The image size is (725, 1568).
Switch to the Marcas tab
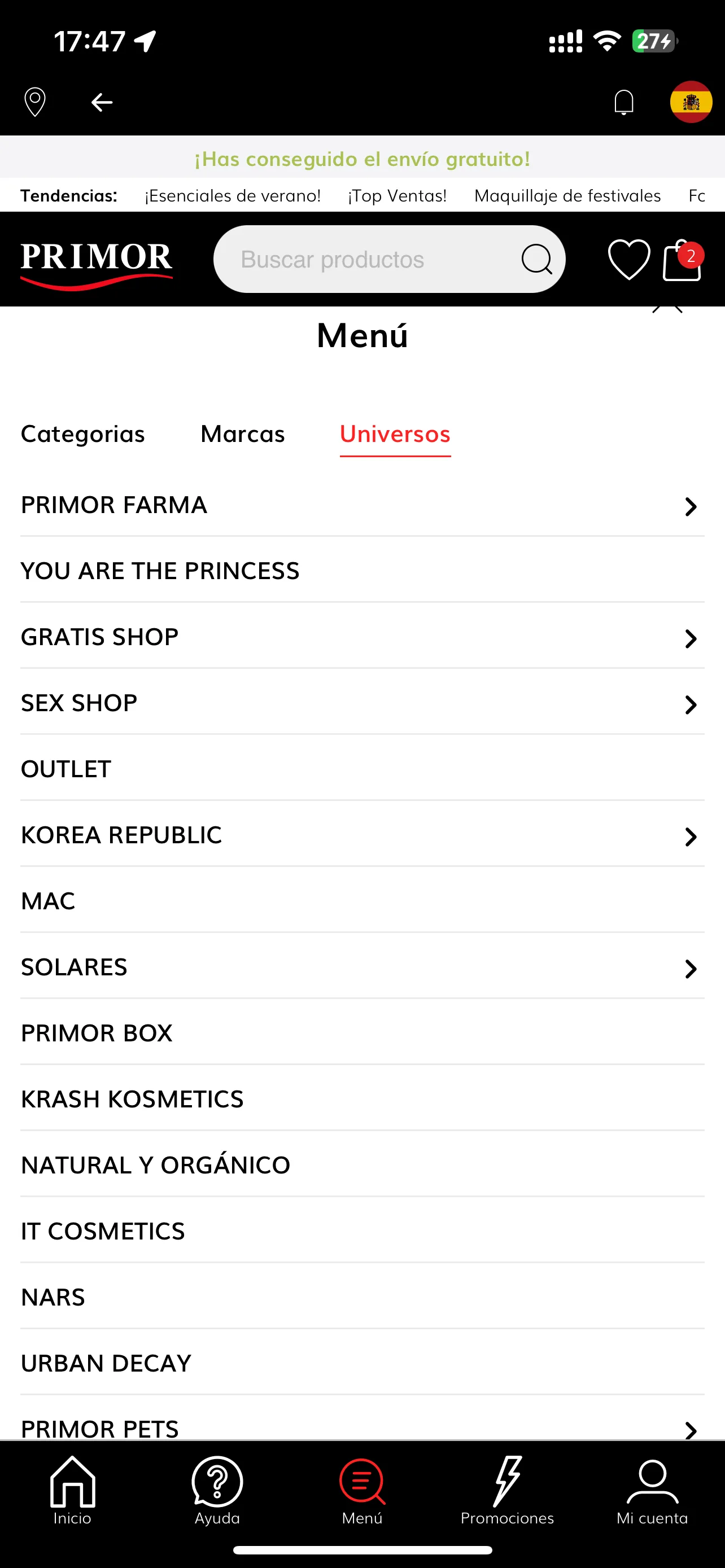[242, 434]
